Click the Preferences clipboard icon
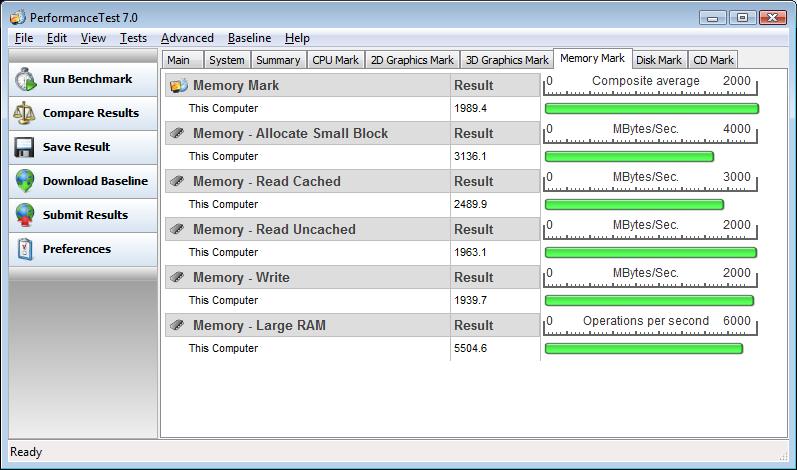Image resolution: width=797 pixels, height=470 pixels. [25, 249]
